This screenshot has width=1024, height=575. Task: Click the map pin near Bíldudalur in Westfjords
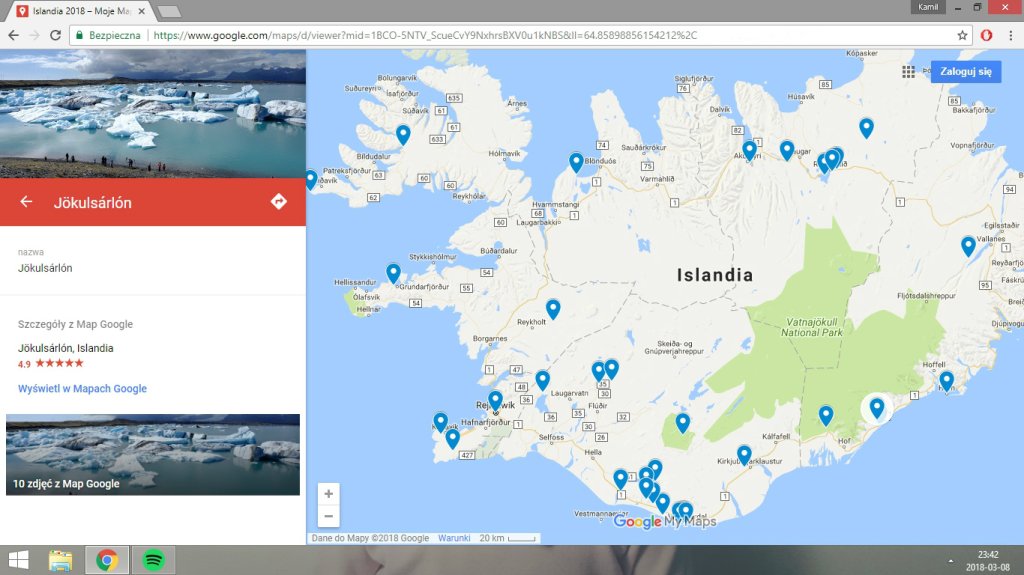coord(404,134)
